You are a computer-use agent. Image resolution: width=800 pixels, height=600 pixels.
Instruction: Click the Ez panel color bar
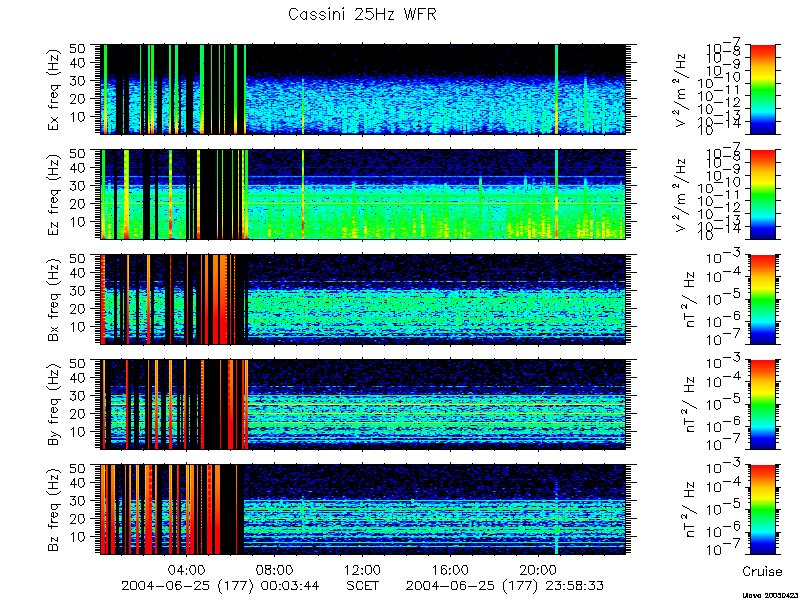pos(762,194)
